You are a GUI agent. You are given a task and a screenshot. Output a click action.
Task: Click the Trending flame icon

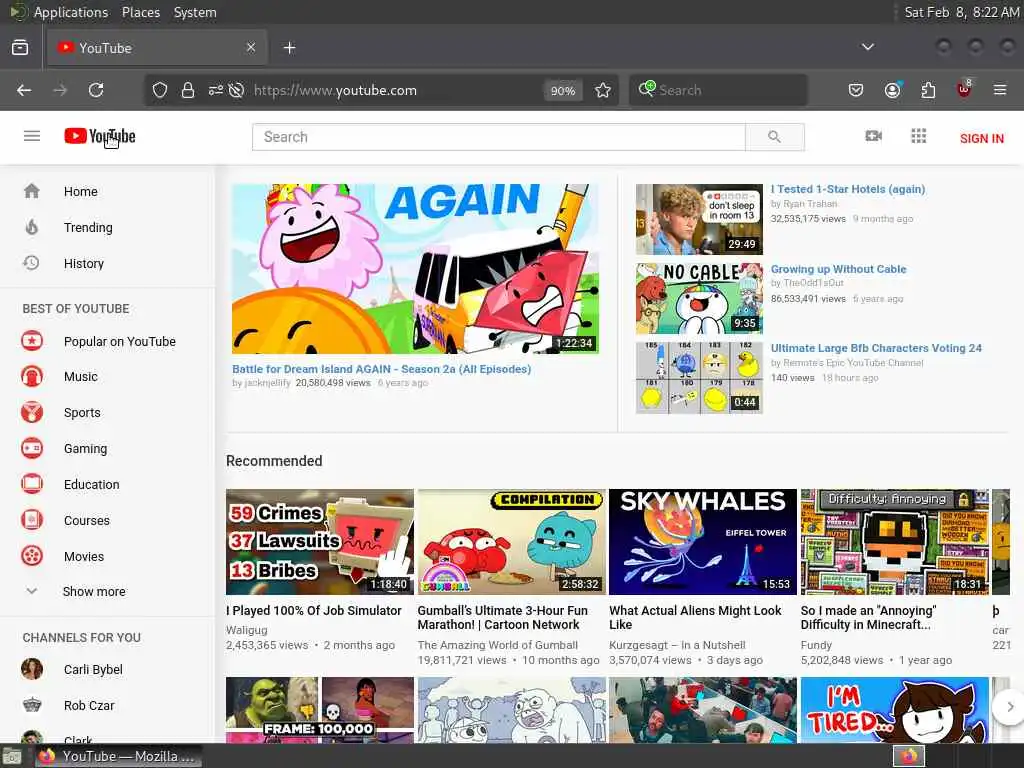(x=31, y=227)
